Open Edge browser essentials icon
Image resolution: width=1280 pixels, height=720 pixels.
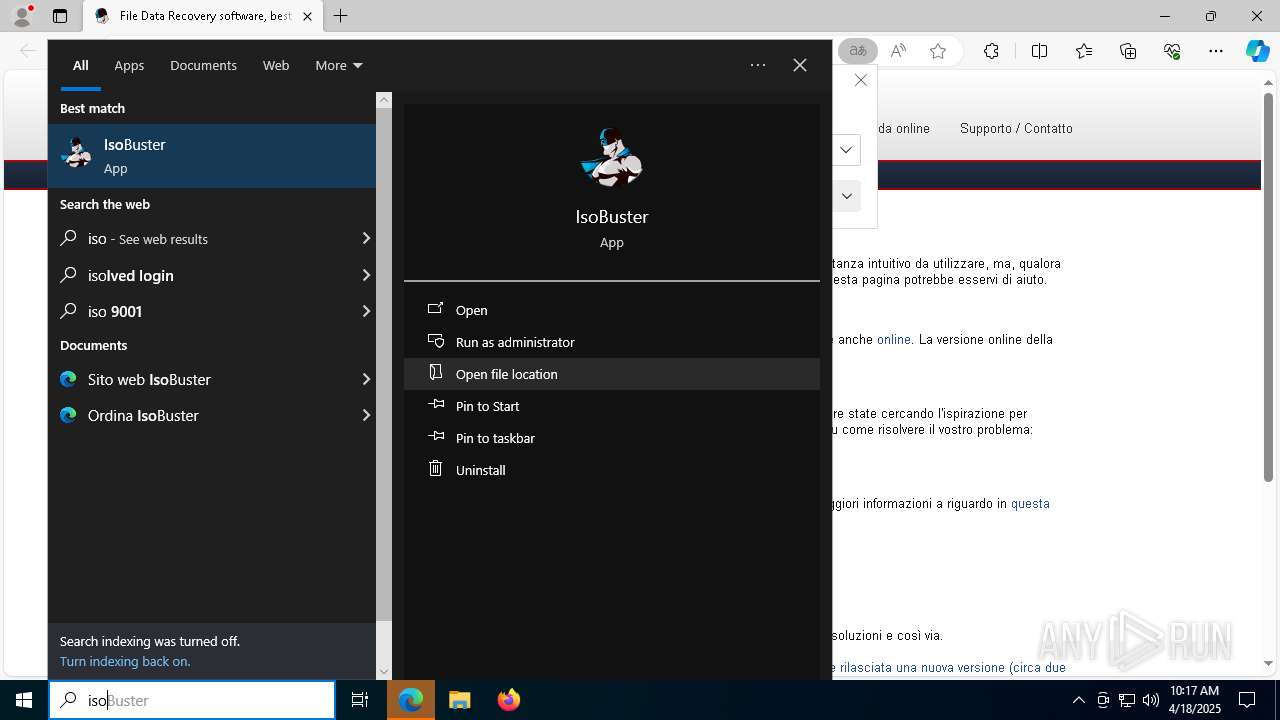point(1172,51)
